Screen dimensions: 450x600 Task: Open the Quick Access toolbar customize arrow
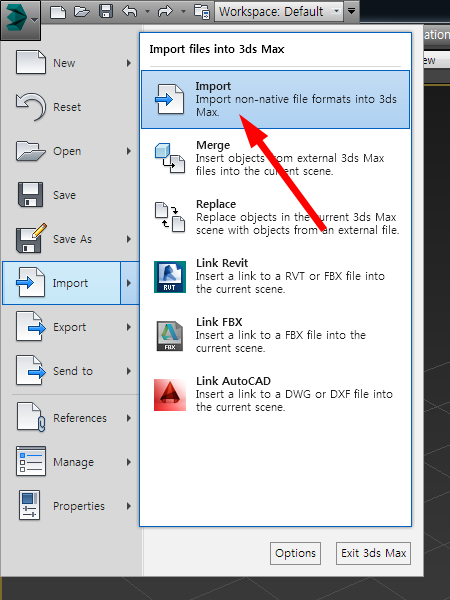tap(352, 11)
